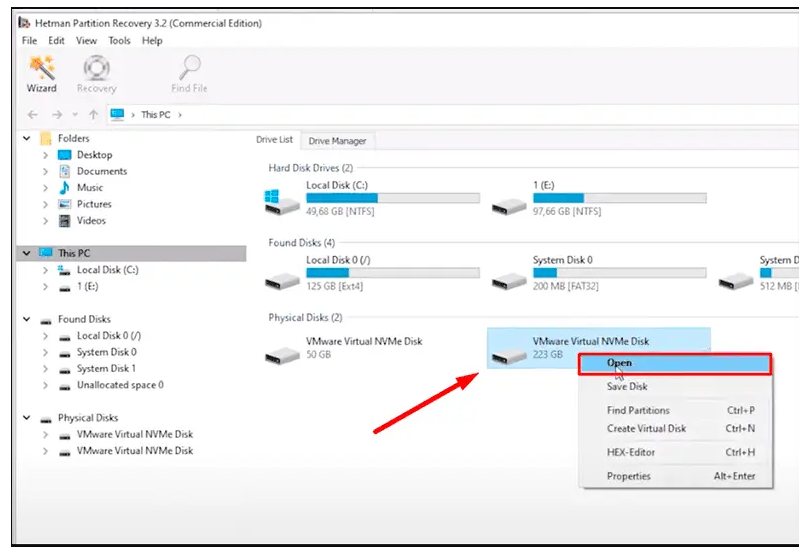Click the Documents icon in tree
The image size is (807, 553).
click(x=64, y=171)
